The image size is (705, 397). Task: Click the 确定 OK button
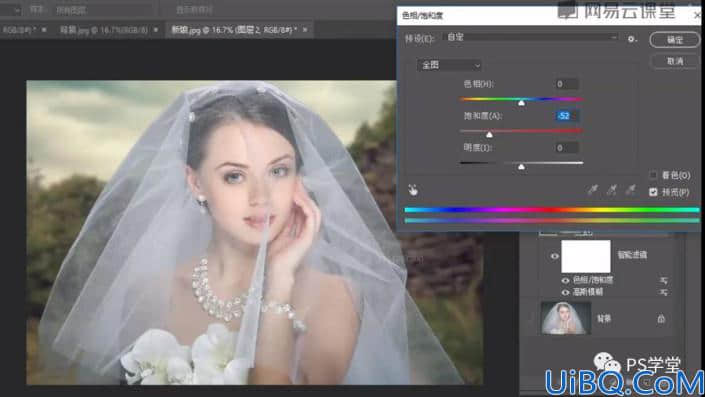(x=674, y=40)
